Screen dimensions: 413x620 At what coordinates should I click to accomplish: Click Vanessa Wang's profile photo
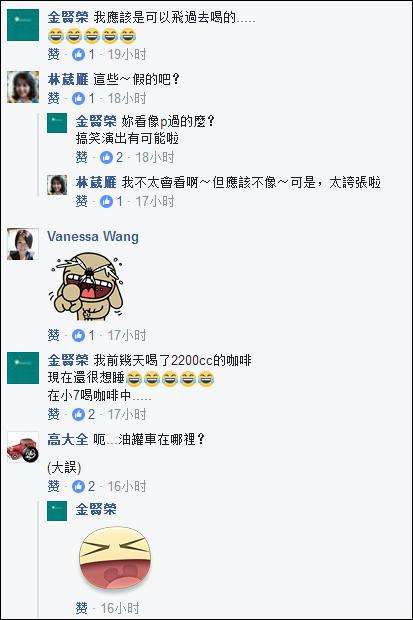coord(23,244)
